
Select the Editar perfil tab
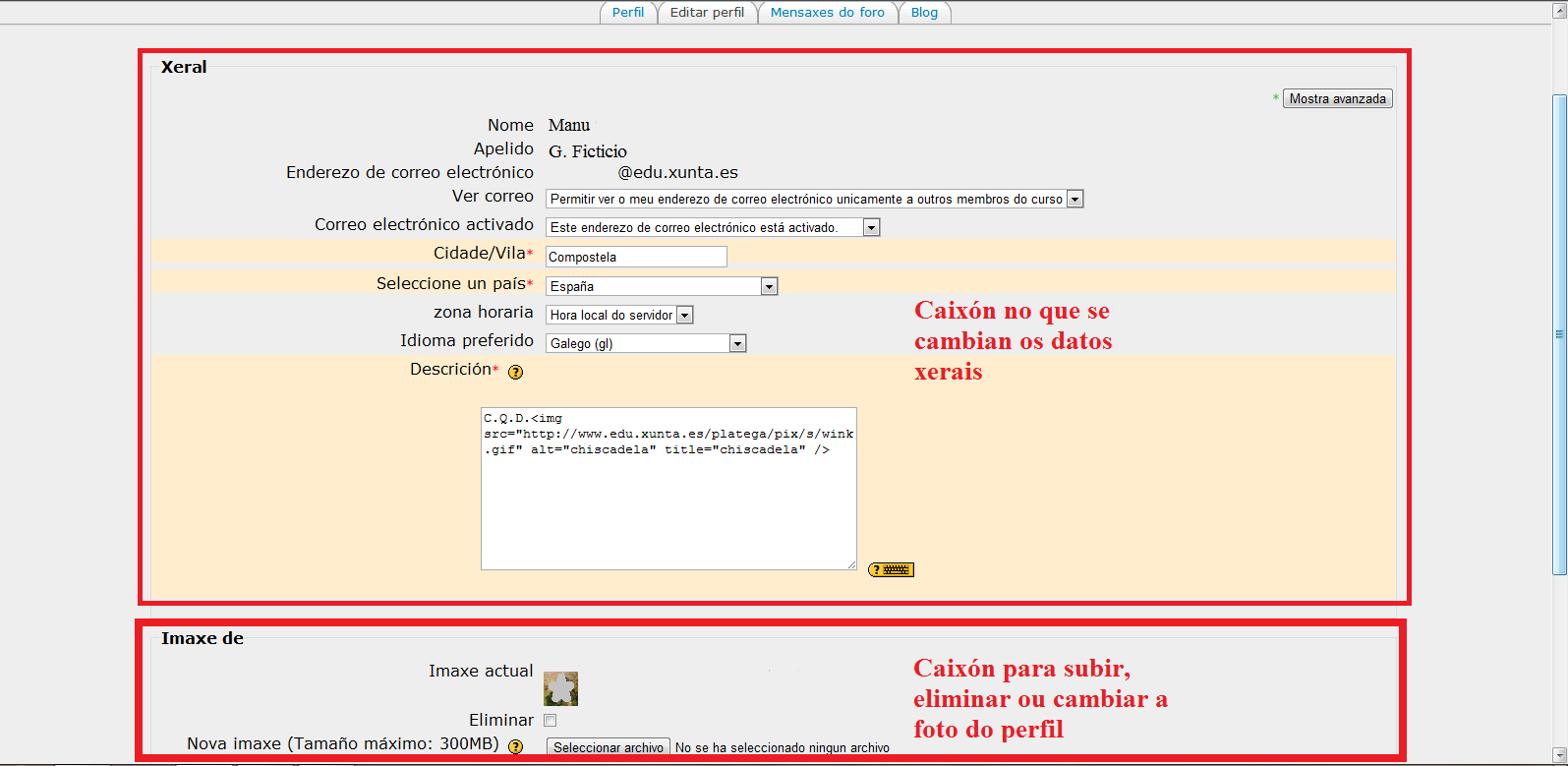pos(707,13)
